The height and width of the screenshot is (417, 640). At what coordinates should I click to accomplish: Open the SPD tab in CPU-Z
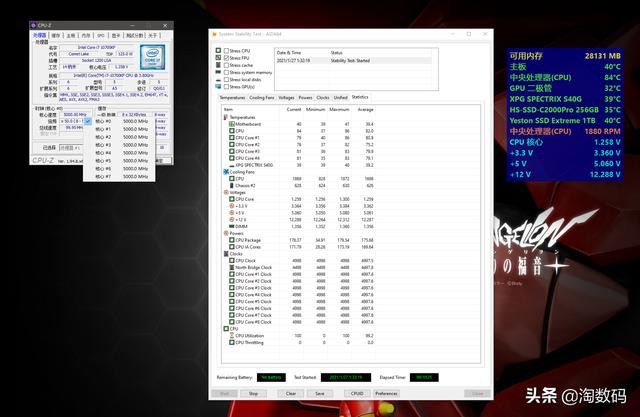coord(101,36)
